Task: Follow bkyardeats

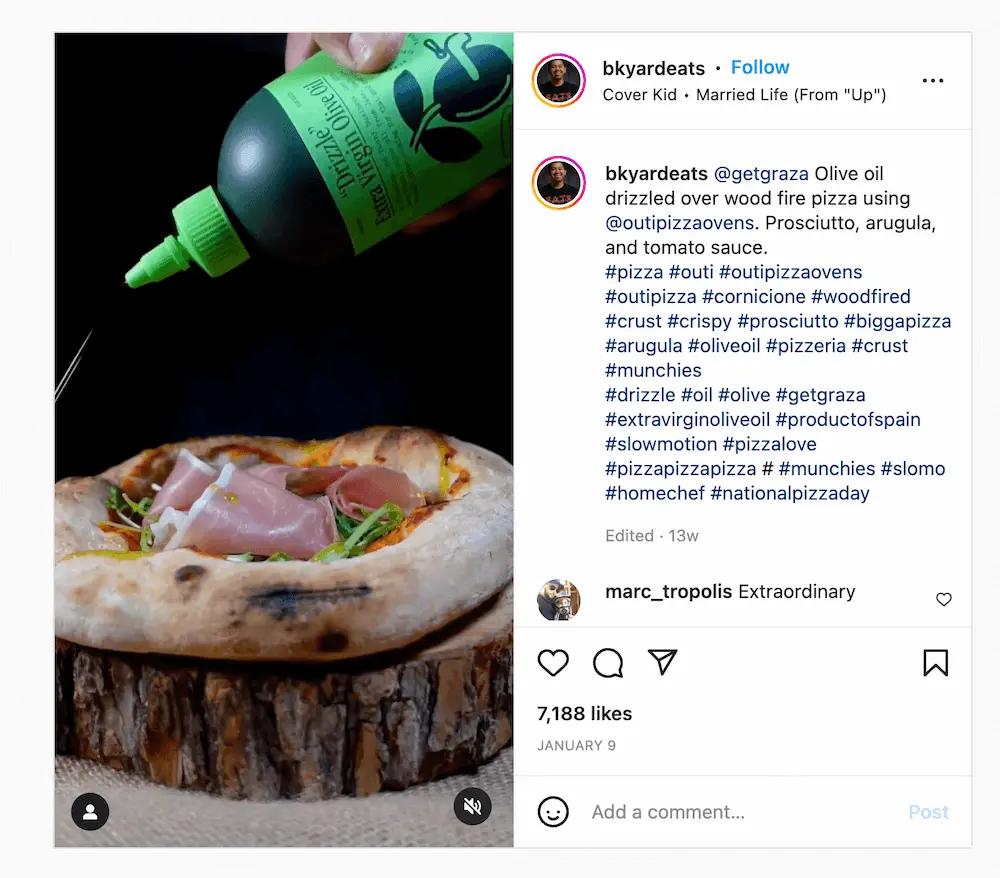Action: pyautogui.click(x=760, y=67)
